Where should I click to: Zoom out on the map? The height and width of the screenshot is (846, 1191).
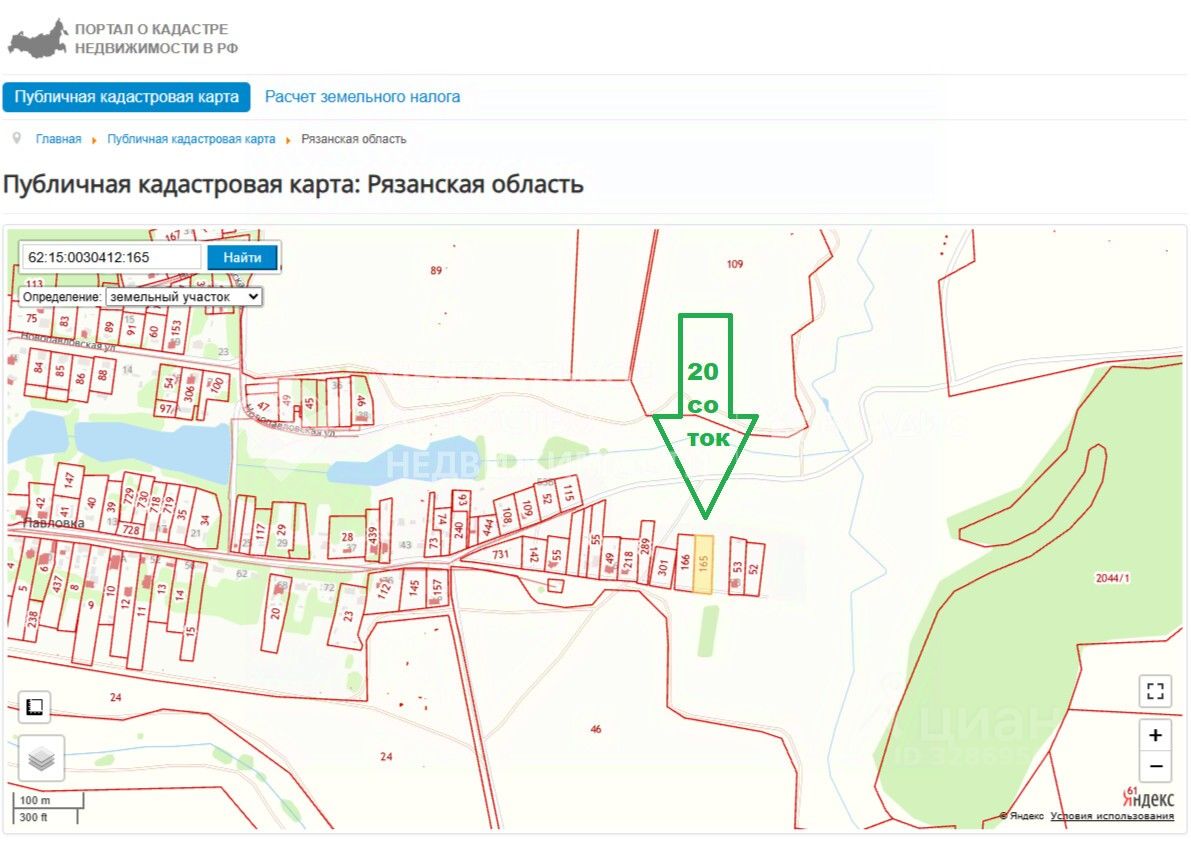pyautogui.click(x=1155, y=766)
